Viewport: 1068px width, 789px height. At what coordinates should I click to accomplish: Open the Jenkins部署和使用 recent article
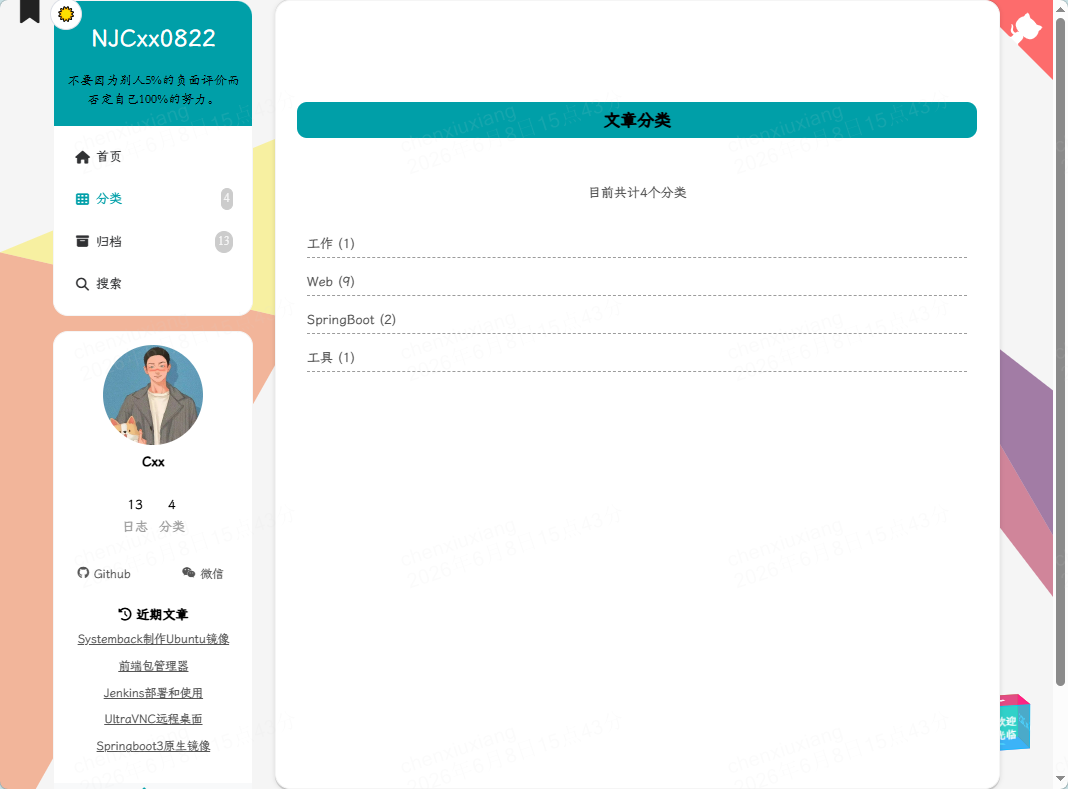pyautogui.click(x=153, y=693)
